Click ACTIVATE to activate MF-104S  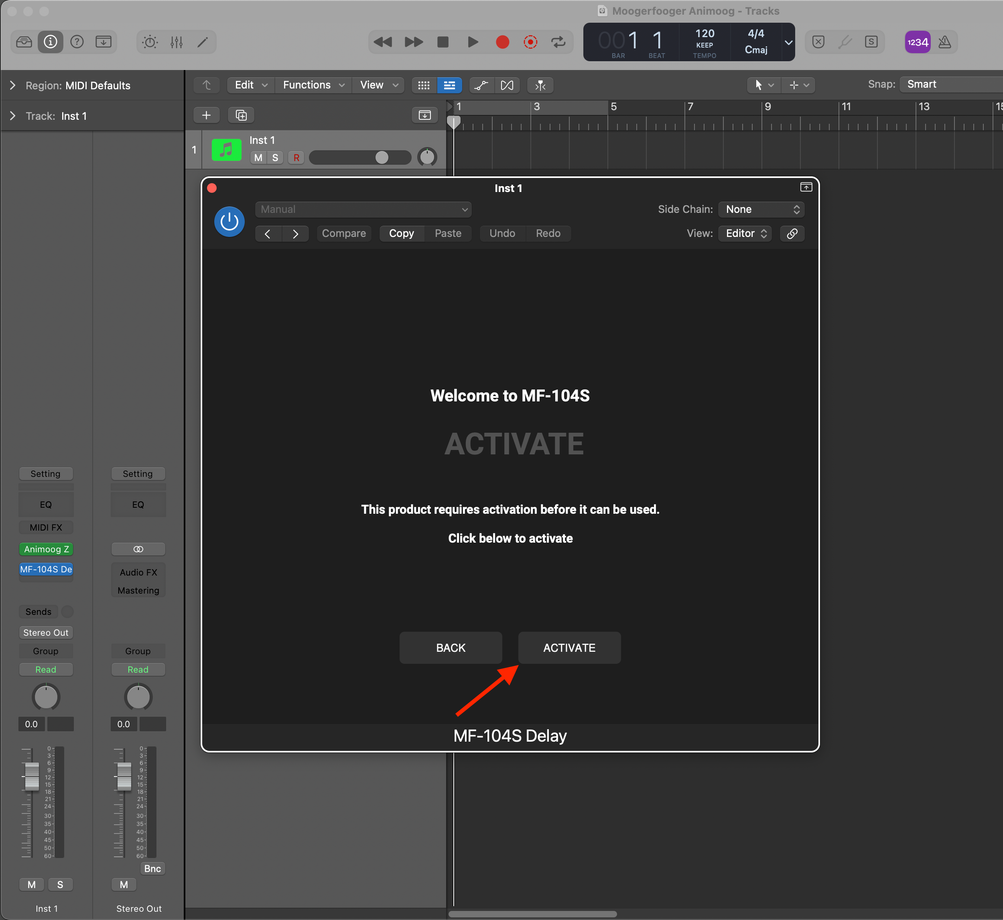pos(569,648)
